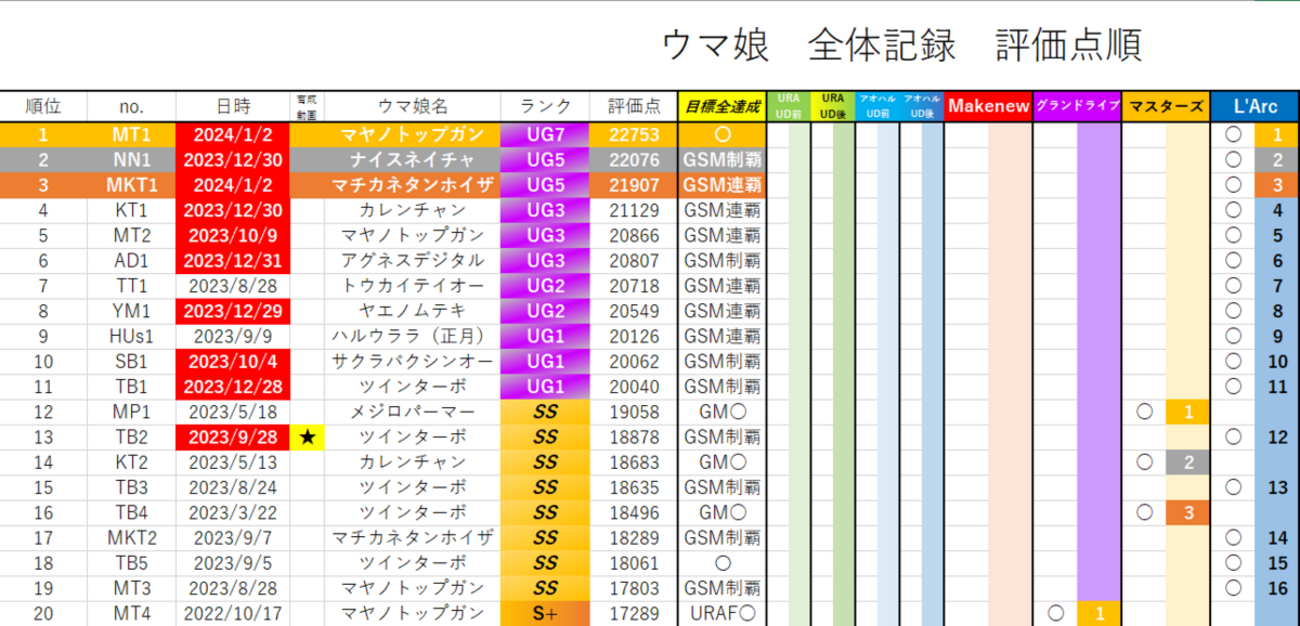Screen dimensions: 1300x626
Task: Click the HUs1 cell
Action: click(x=131, y=336)
